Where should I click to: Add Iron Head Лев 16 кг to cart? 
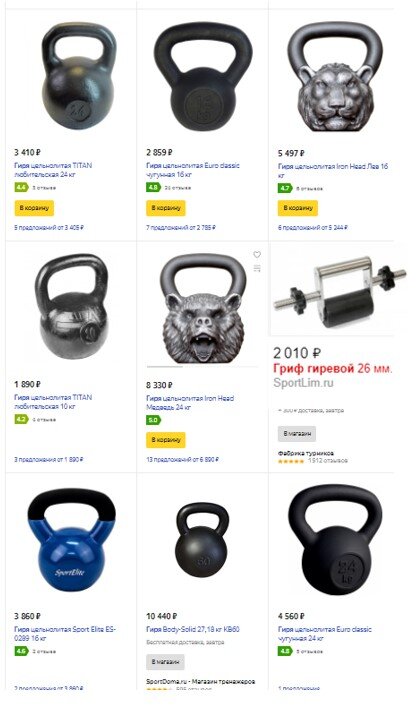(x=297, y=208)
